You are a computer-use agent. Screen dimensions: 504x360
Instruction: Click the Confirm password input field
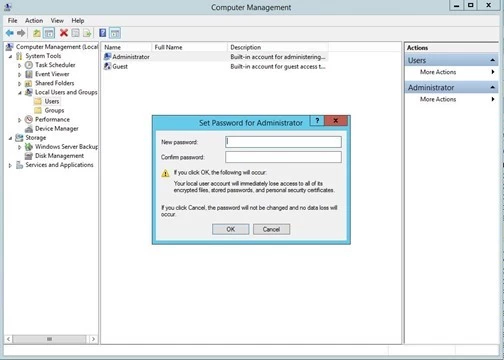coord(283,157)
